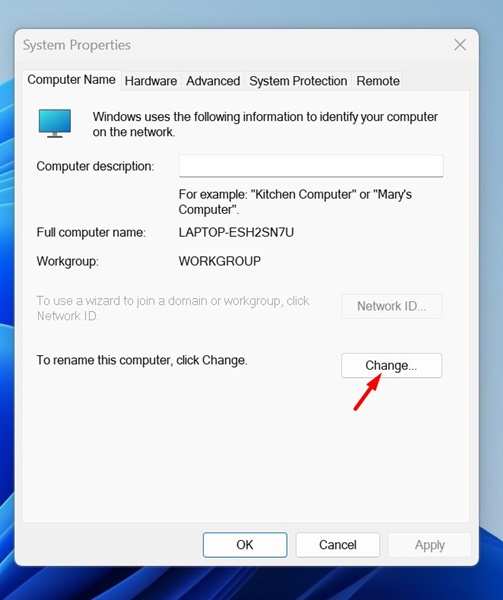The height and width of the screenshot is (600, 503).
Task: Click the full computer name LAPTOP-ESH2SN7U
Action: [236, 232]
